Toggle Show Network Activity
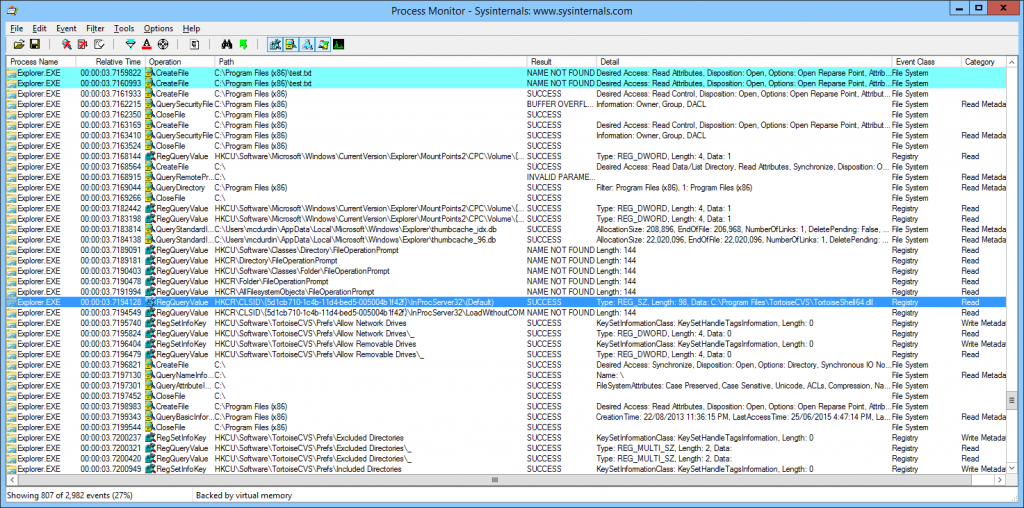Viewport: 1024px width, 508px height. tap(307, 44)
